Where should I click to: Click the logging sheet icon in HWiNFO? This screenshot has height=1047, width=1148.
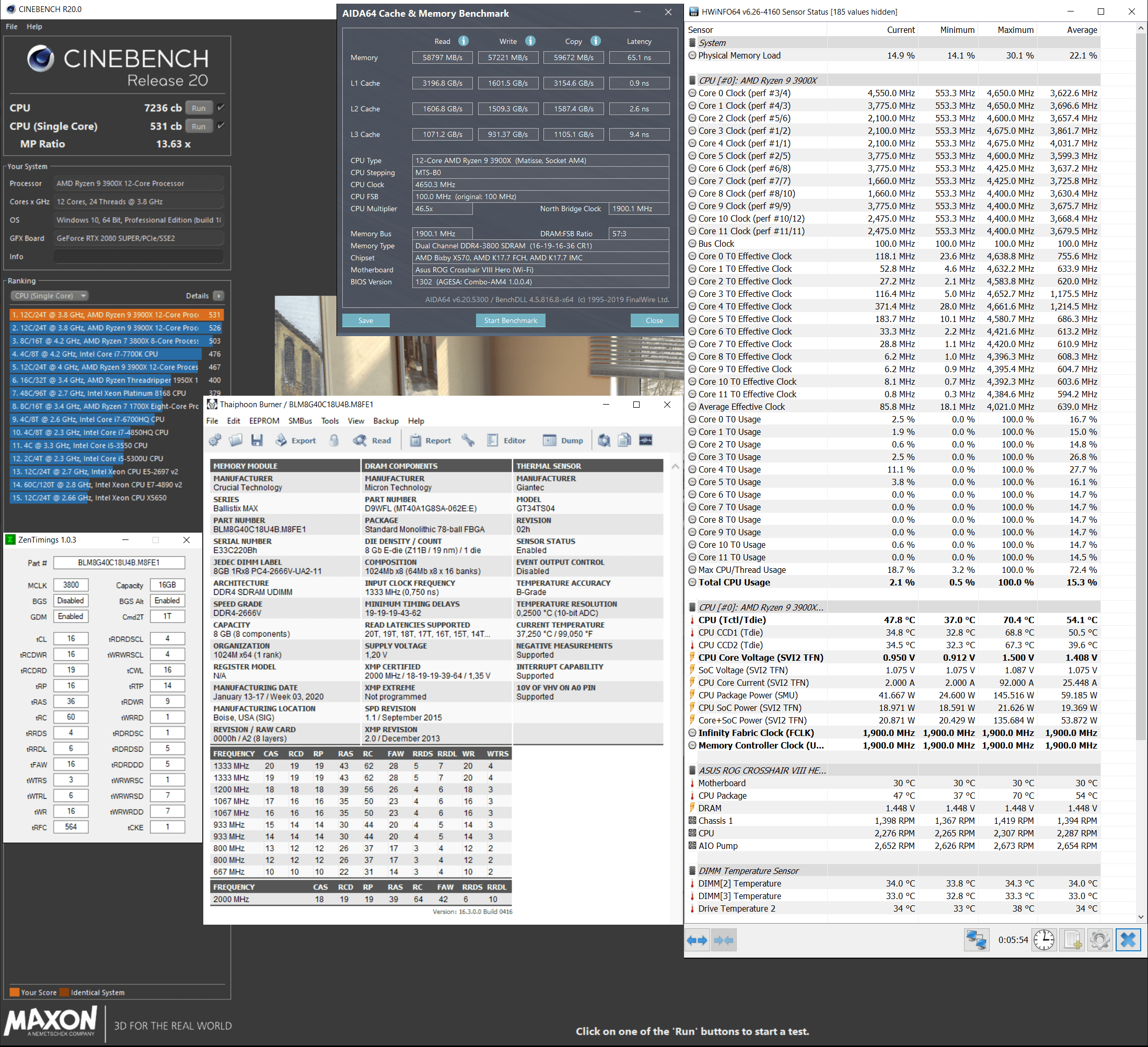pos(1072,940)
